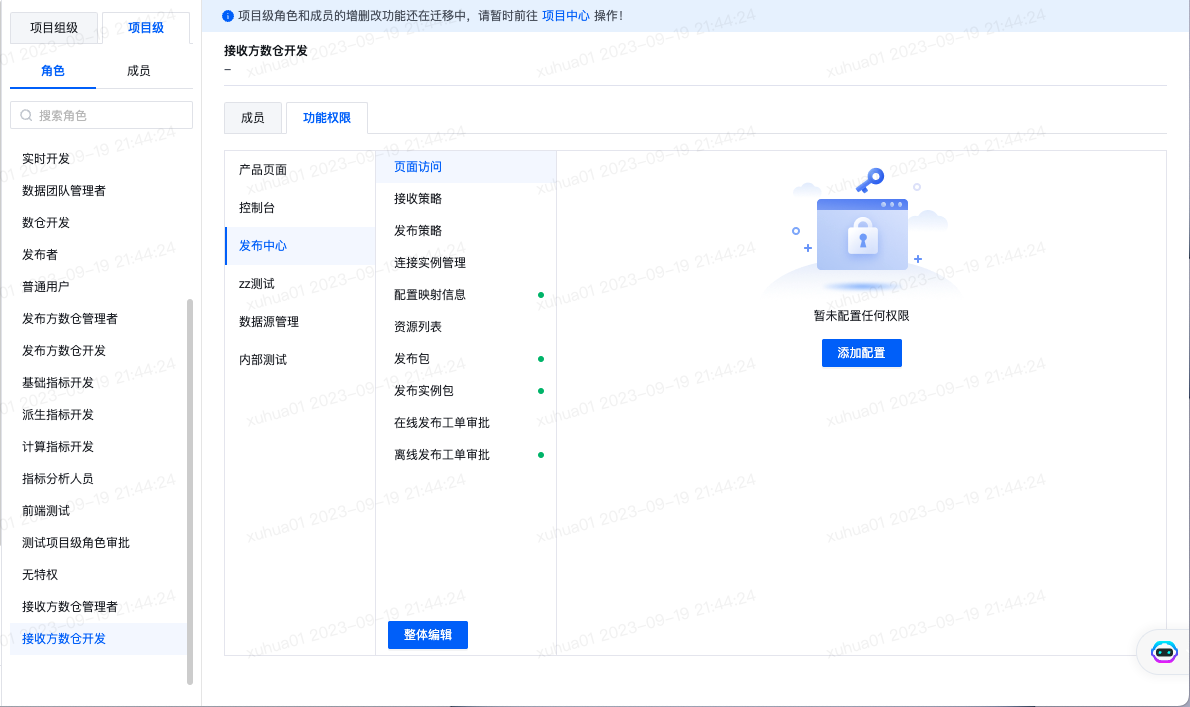Select 连接实例管理 permission item
Image resolution: width=1190 pixels, height=707 pixels.
click(x=466, y=262)
